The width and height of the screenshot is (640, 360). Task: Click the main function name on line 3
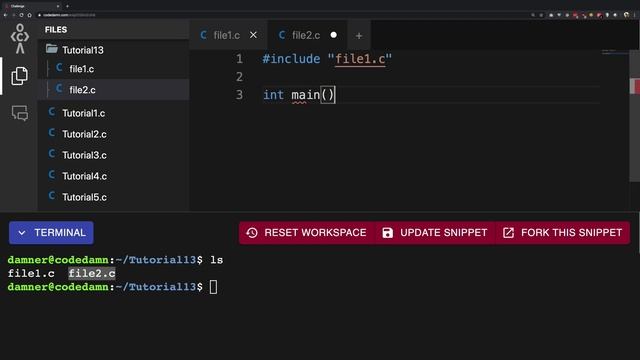click(306, 95)
